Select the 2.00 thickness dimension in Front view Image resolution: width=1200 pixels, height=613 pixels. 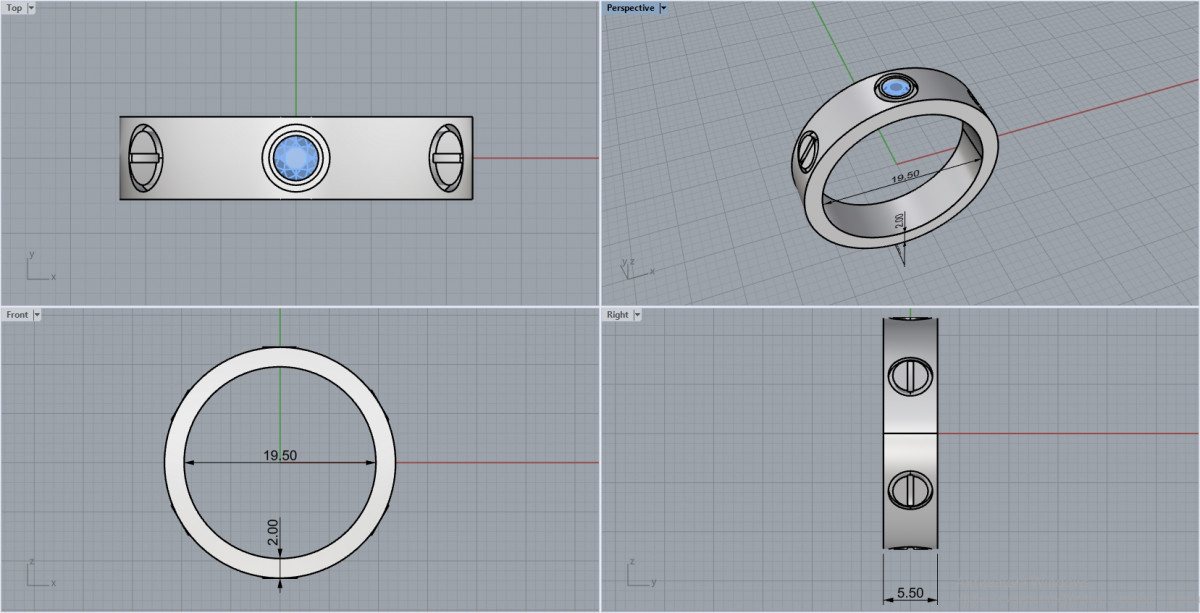tap(273, 532)
